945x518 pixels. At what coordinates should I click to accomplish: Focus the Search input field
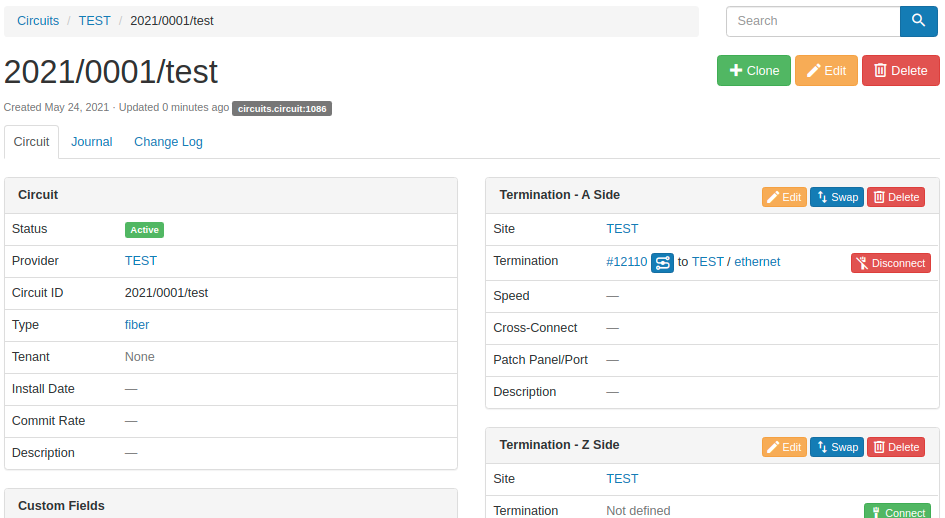point(813,21)
